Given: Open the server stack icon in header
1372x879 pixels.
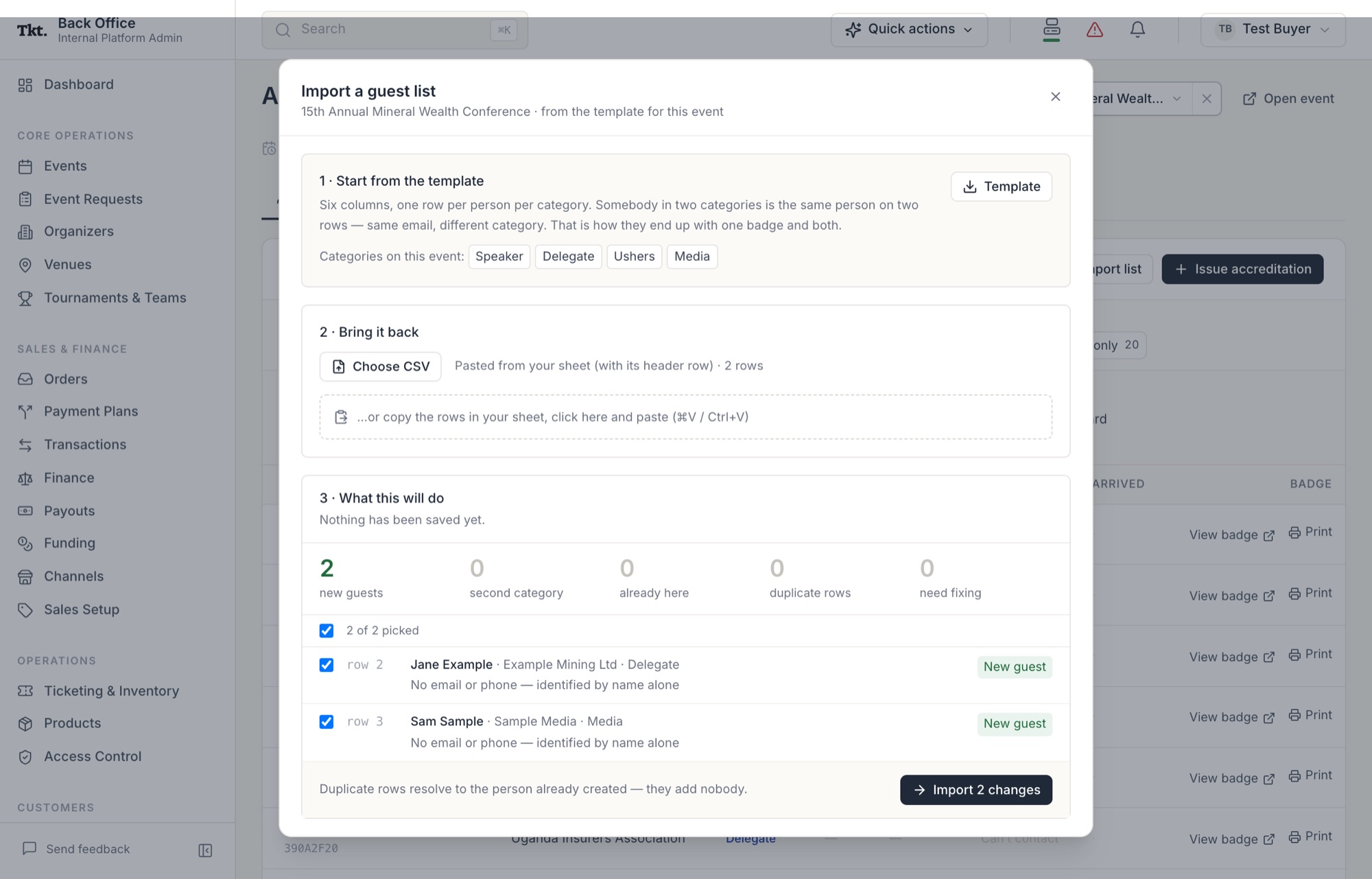Looking at the screenshot, I should click(x=1052, y=29).
